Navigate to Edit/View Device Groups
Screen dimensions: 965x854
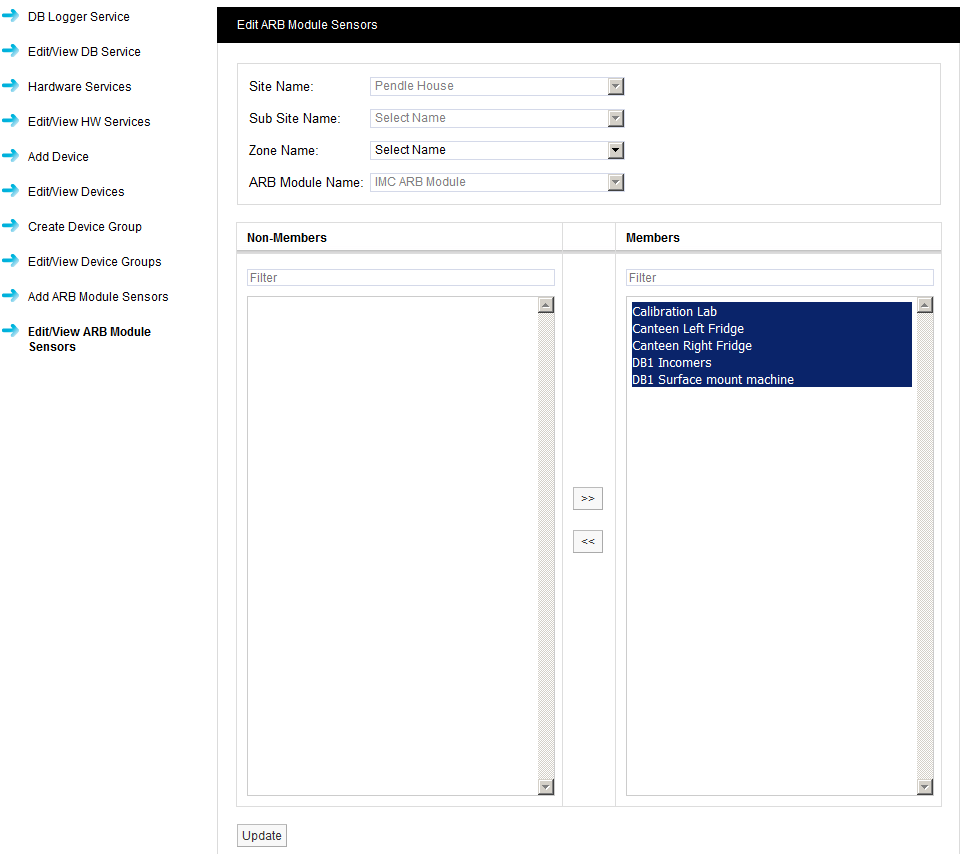(x=94, y=262)
